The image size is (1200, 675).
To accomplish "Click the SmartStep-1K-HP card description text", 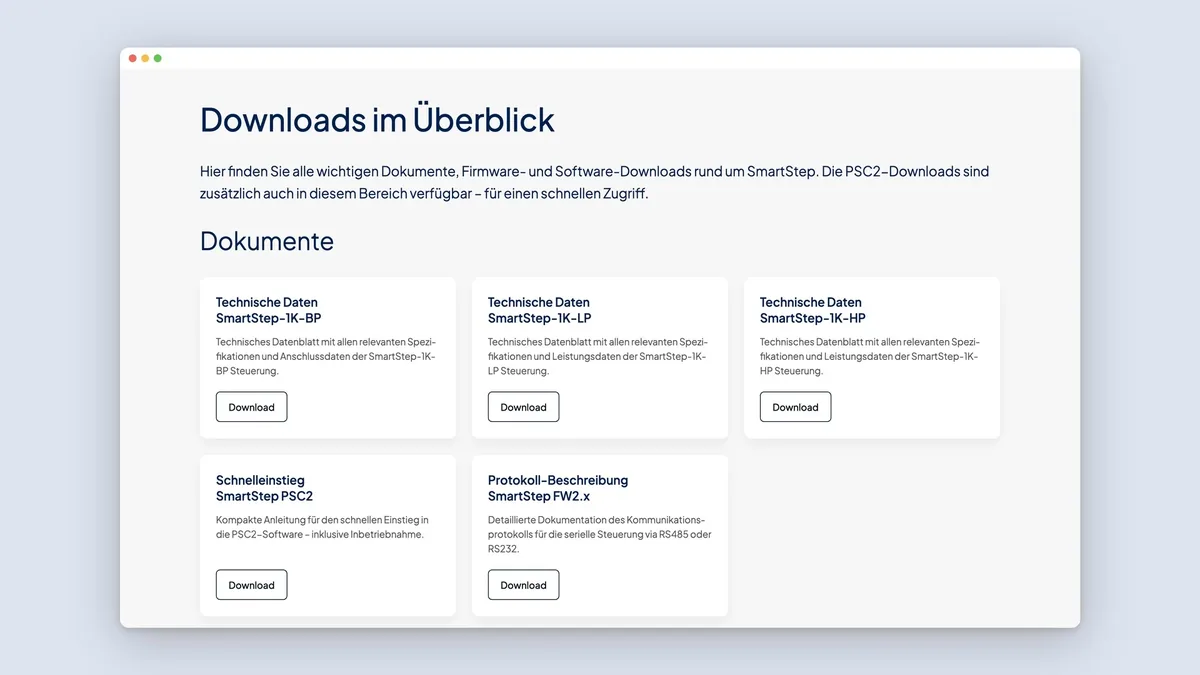I will (870, 356).
